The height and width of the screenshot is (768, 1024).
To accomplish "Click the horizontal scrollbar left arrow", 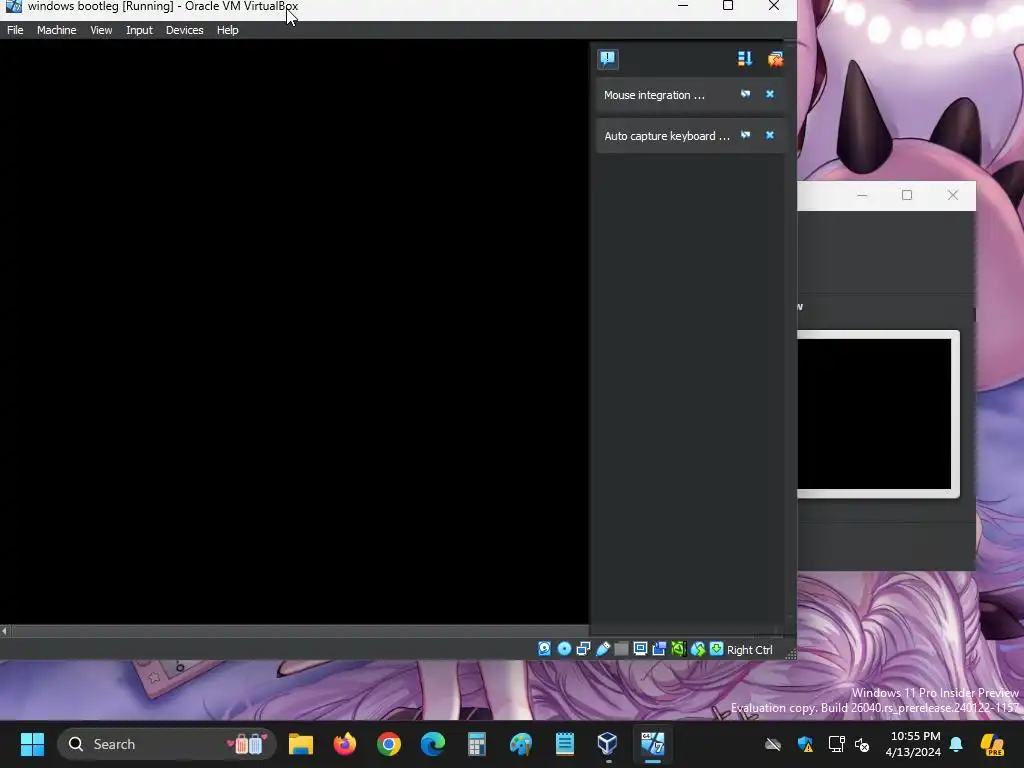I will (5, 631).
